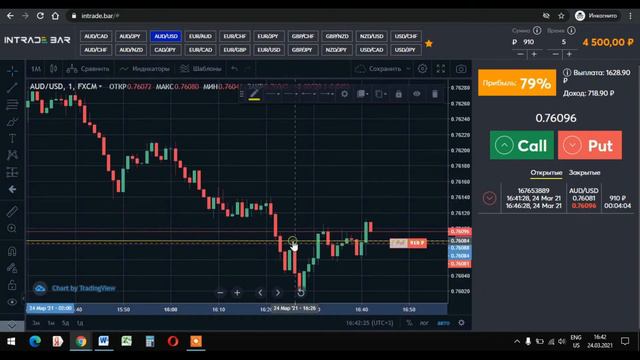This screenshot has width=640, height=360.
Task: Select the crosshair cursor tool
Action: click(12, 71)
